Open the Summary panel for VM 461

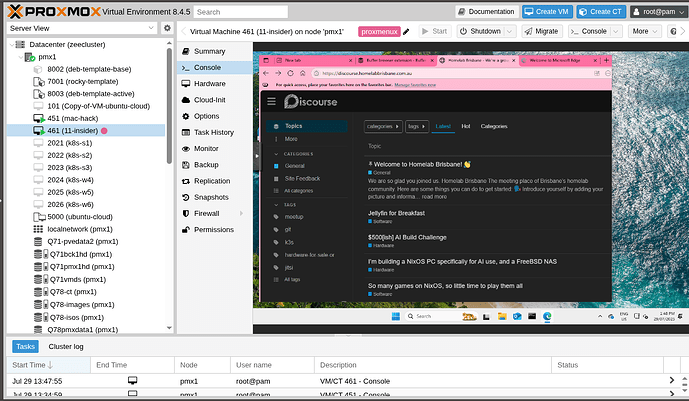click(x=209, y=50)
